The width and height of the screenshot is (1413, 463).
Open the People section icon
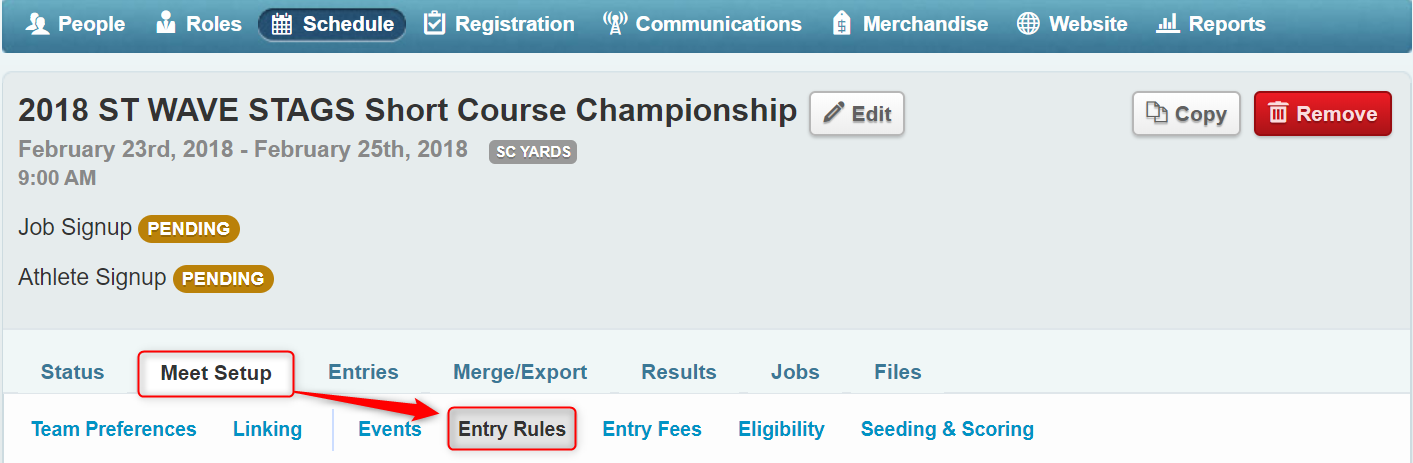[x=37, y=24]
